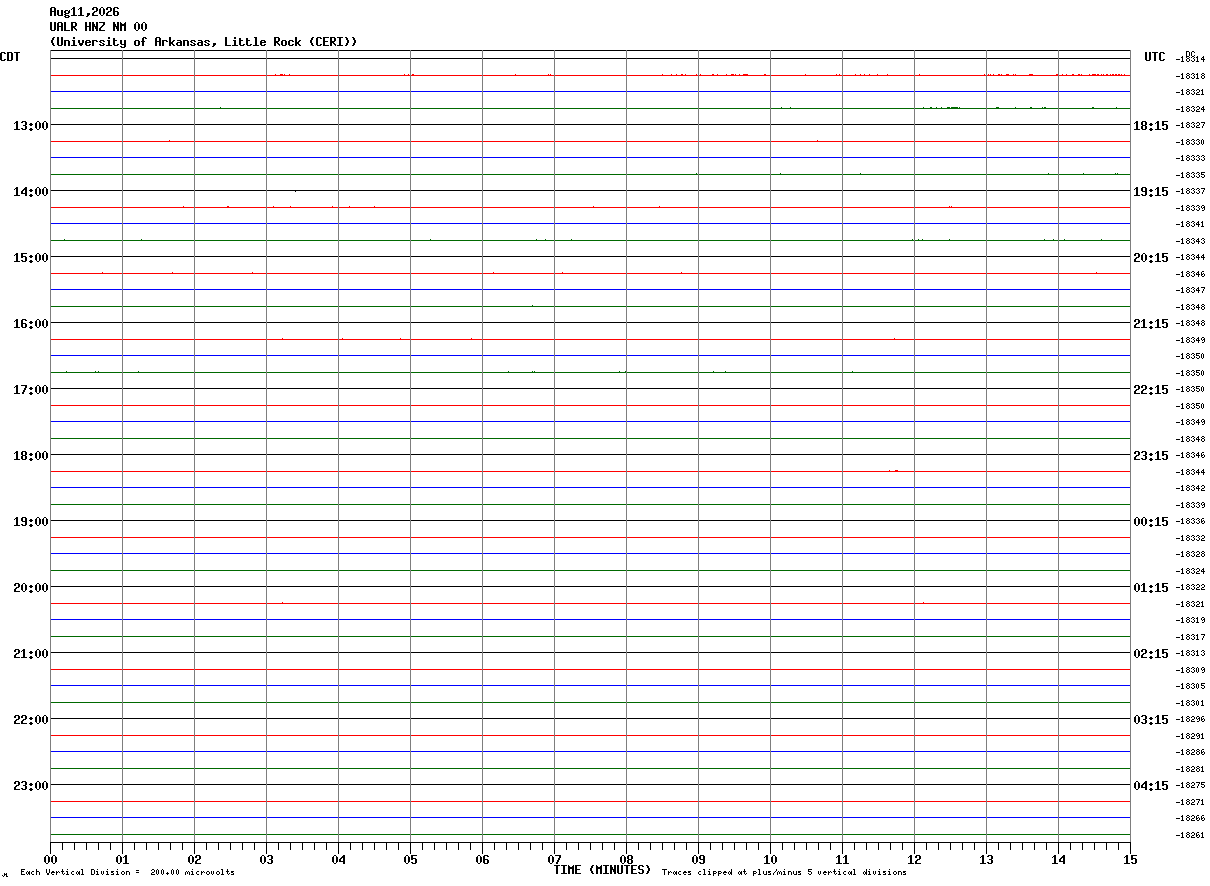Viewport: 1210px width, 886px height.
Task: Select the 19:00 CDT time marker
Action: coord(31,521)
